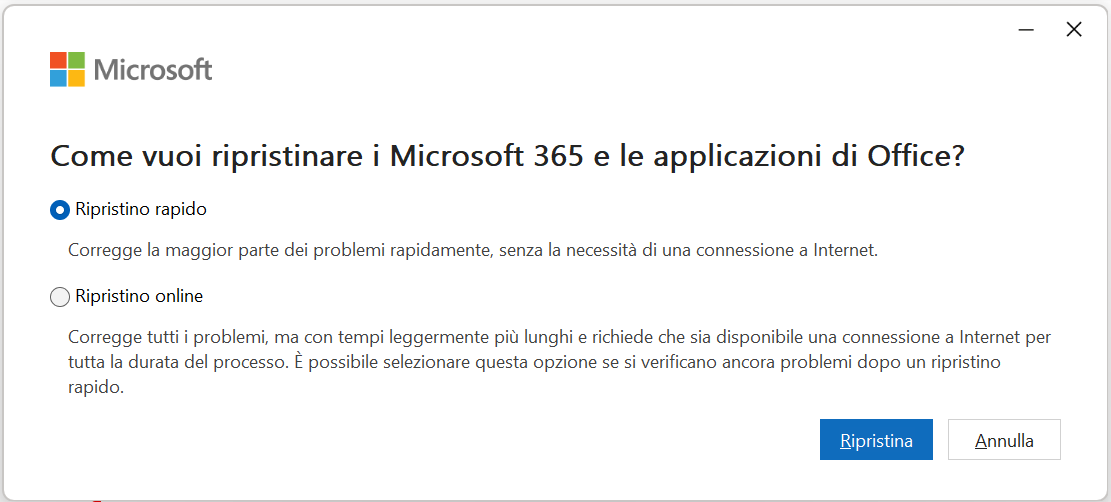
Task: Select the Ripristino rapido radio button
Action: coord(60,210)
